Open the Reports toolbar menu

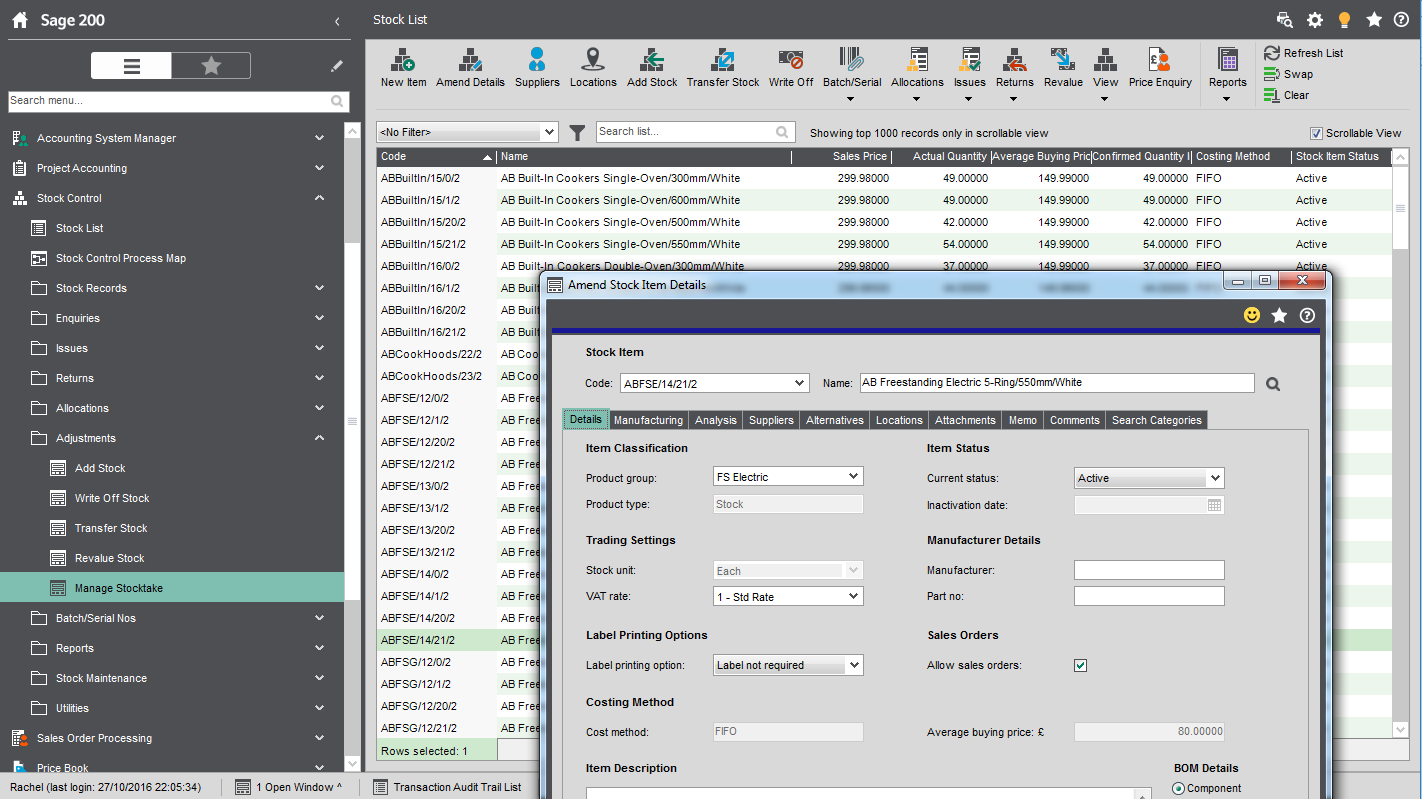click(x=1227, y=74)
